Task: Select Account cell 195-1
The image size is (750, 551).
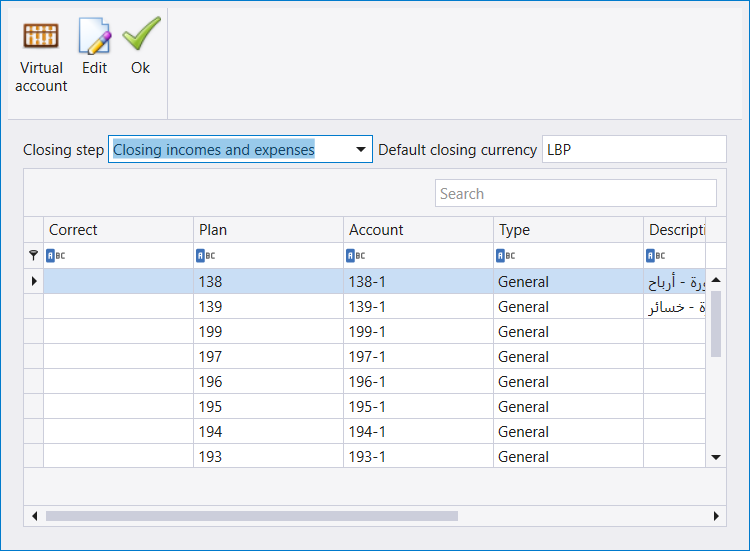Action: click(419, 406)
